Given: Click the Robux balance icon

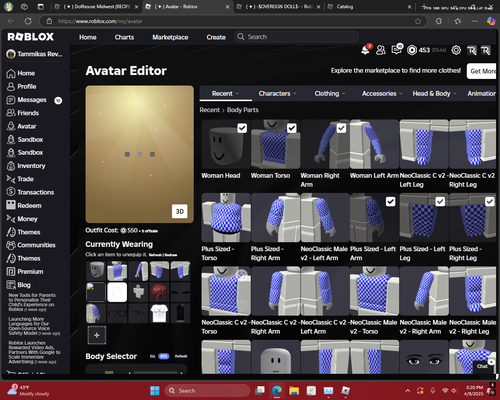Looking at the screenshot, I should click(x=412, y=50).
